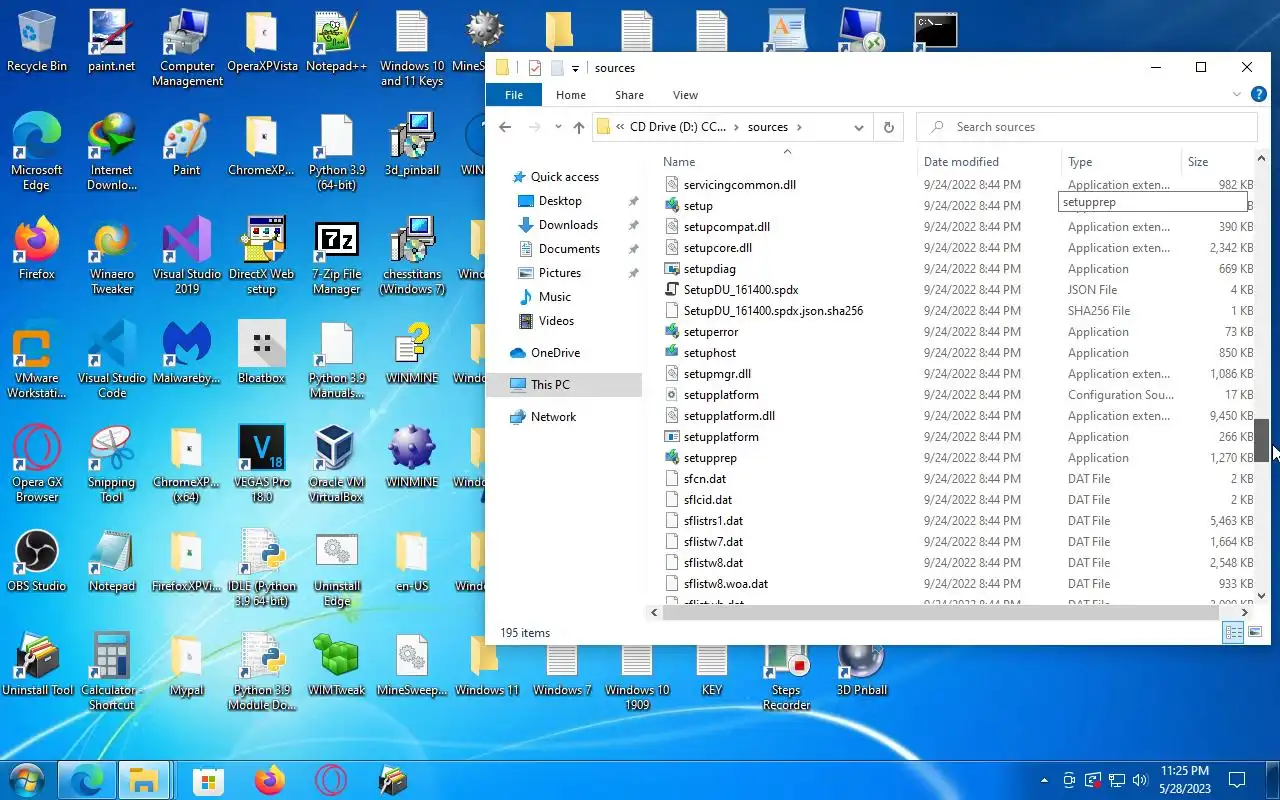Sort files by the Size column
This screenshot has width=1280, height=800.
(1216, 161)
